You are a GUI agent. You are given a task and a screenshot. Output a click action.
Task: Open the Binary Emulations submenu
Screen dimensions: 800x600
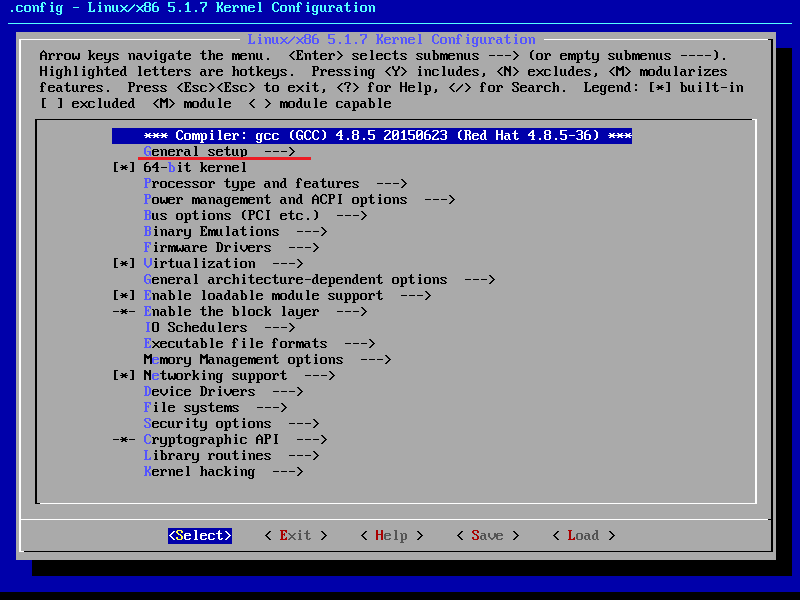235,232
